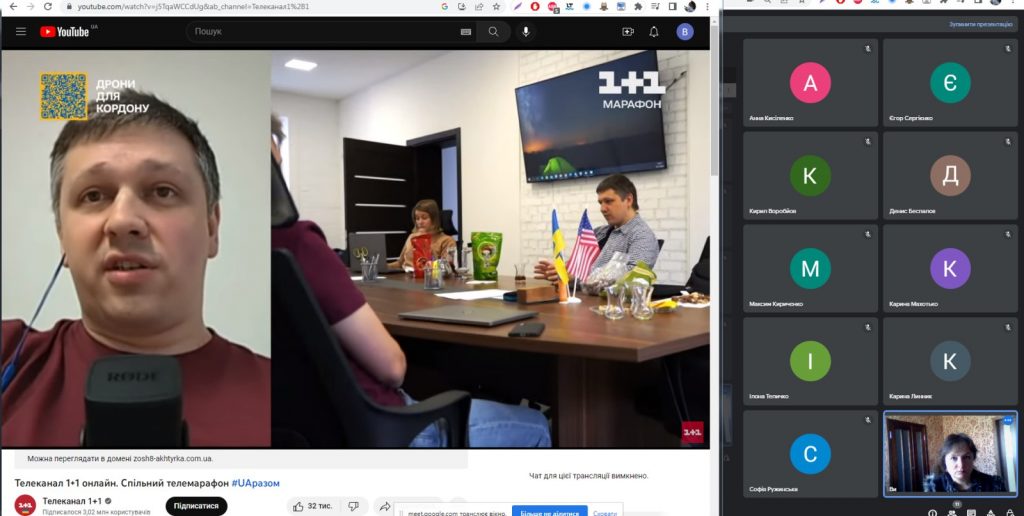Open the #UAразом hashtag link
The width and height of the screenshot is (1024, 516).
[x=256, y=483]
